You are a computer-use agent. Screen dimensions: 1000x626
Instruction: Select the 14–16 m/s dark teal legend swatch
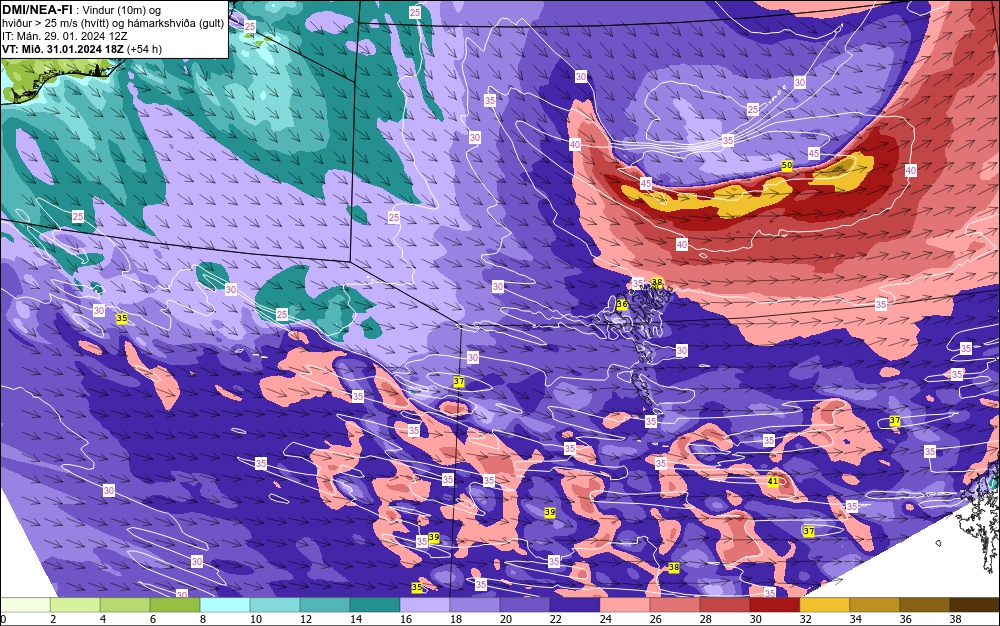(x=375, y=605)
